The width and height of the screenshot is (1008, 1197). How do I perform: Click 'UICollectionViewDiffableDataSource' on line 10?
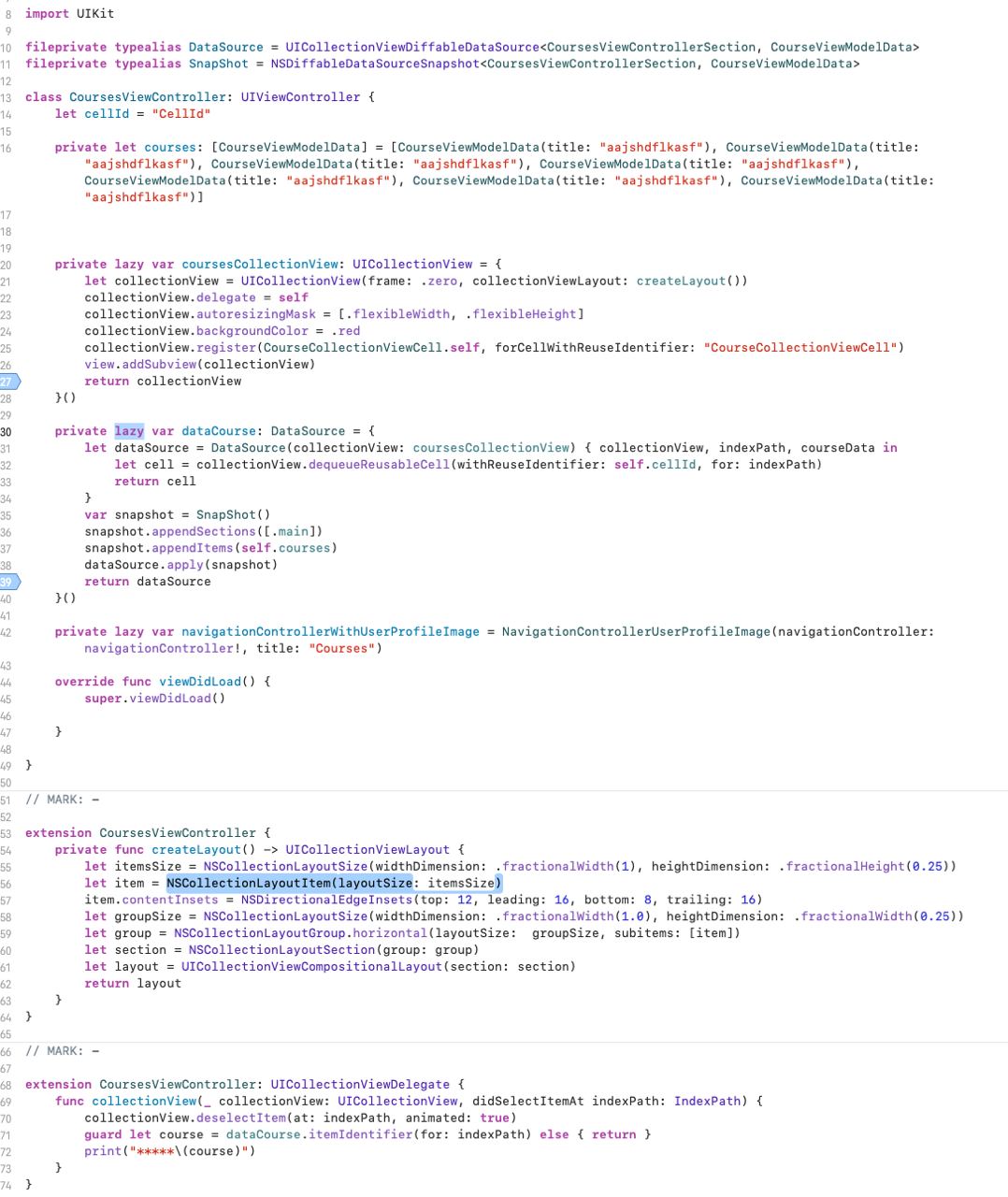412,47
